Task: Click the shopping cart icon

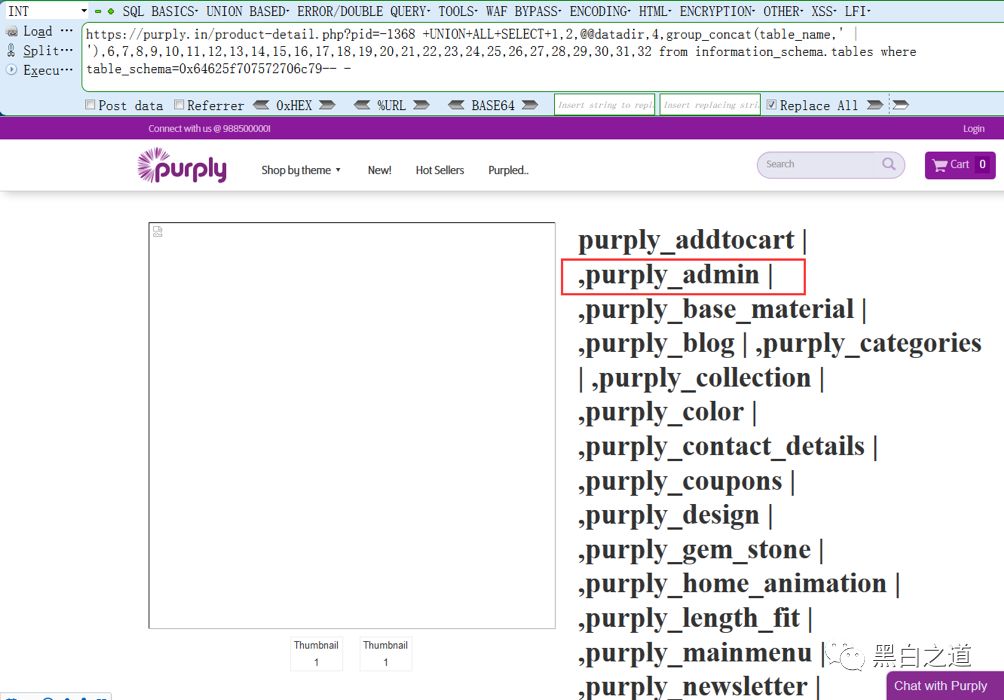Action: (x=939, y=165)
